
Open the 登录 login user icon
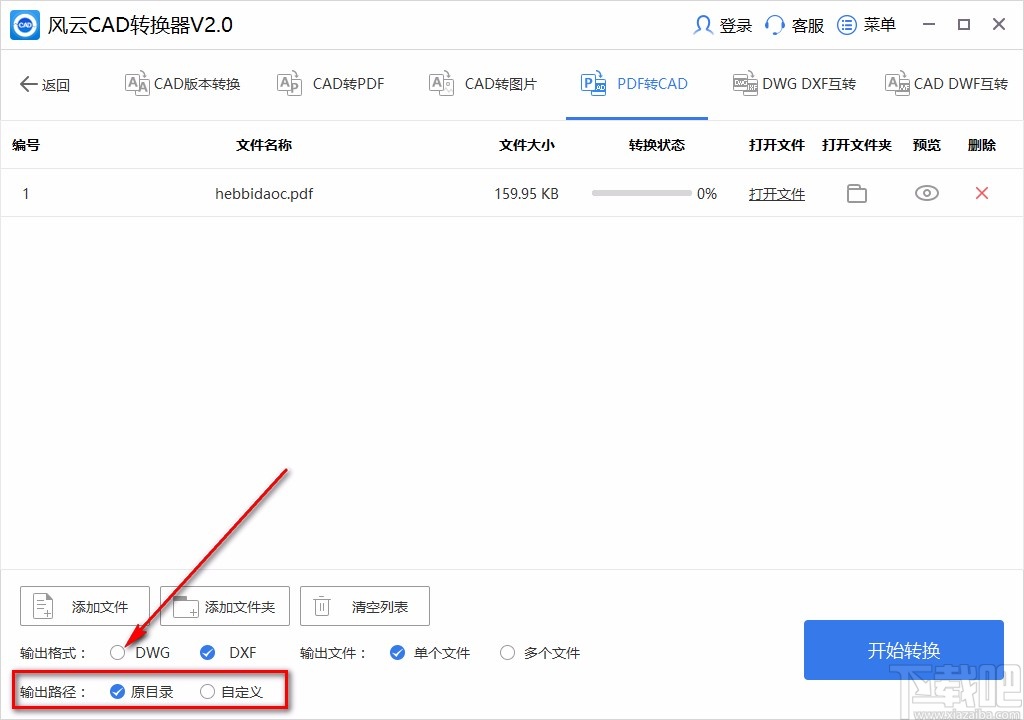coord(703,25)
